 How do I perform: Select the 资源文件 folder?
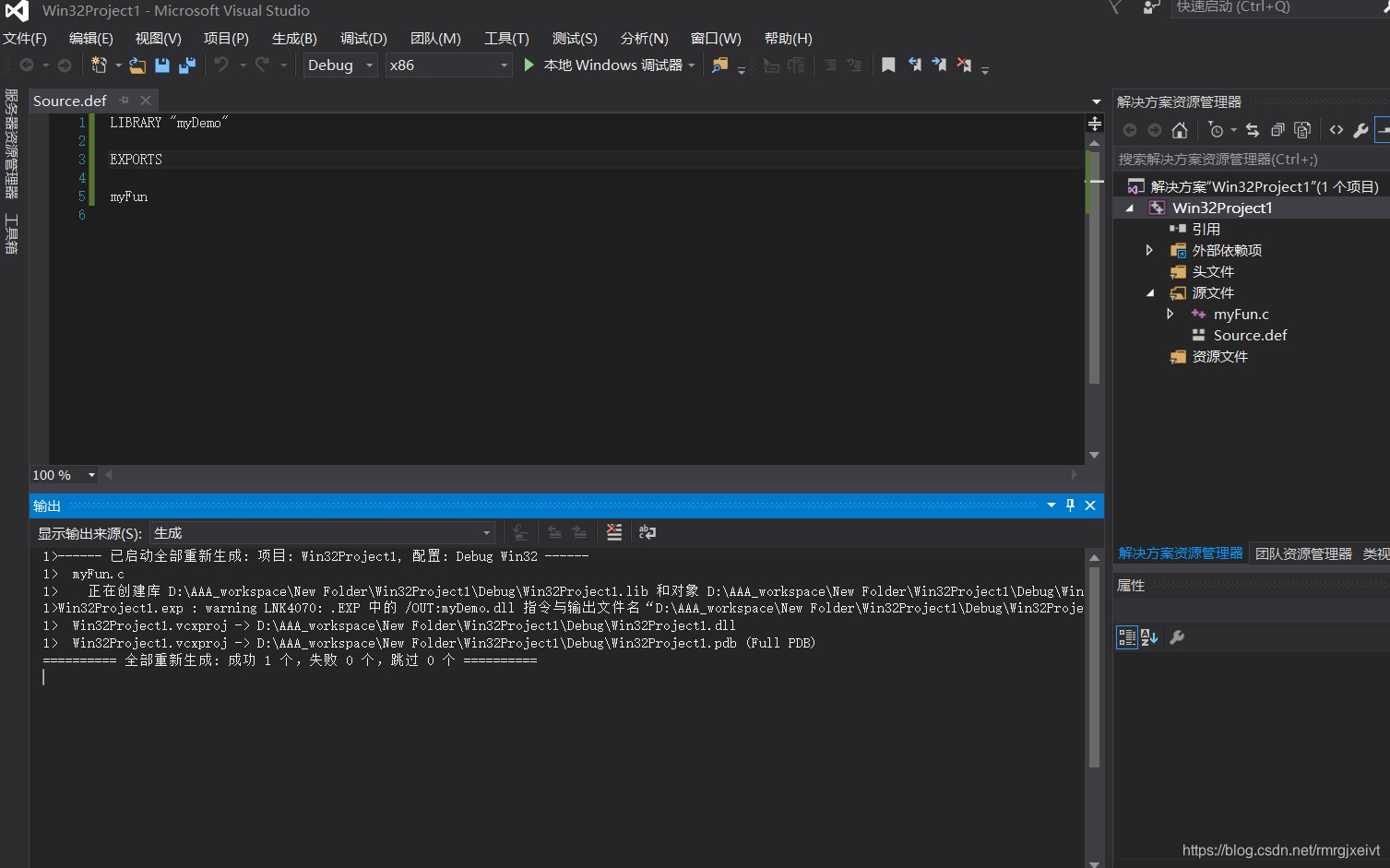1219,357
